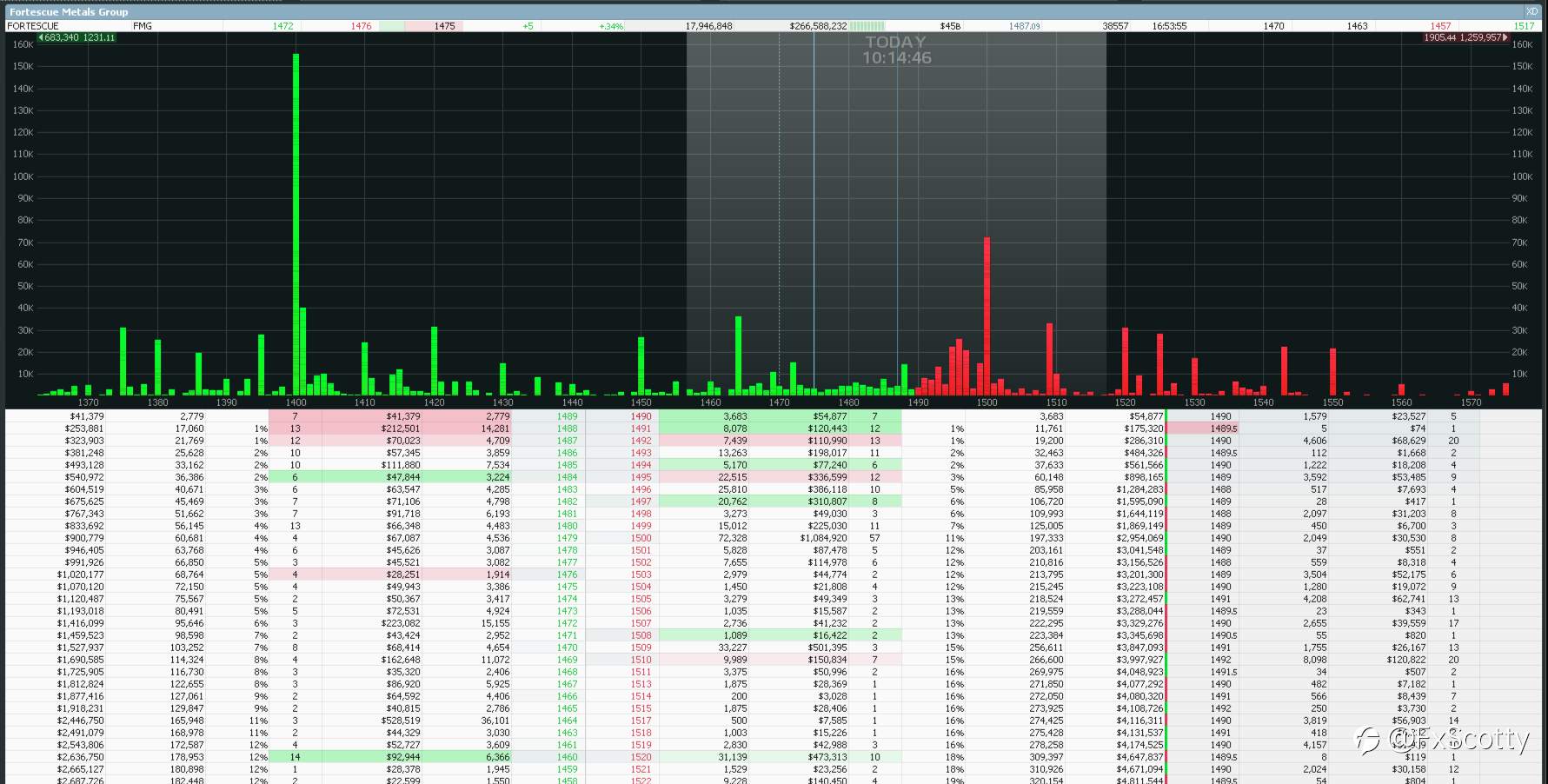
Task: Select the 22,515 ask volume cell
Action: pyautogui.click(x=733, y=477)
